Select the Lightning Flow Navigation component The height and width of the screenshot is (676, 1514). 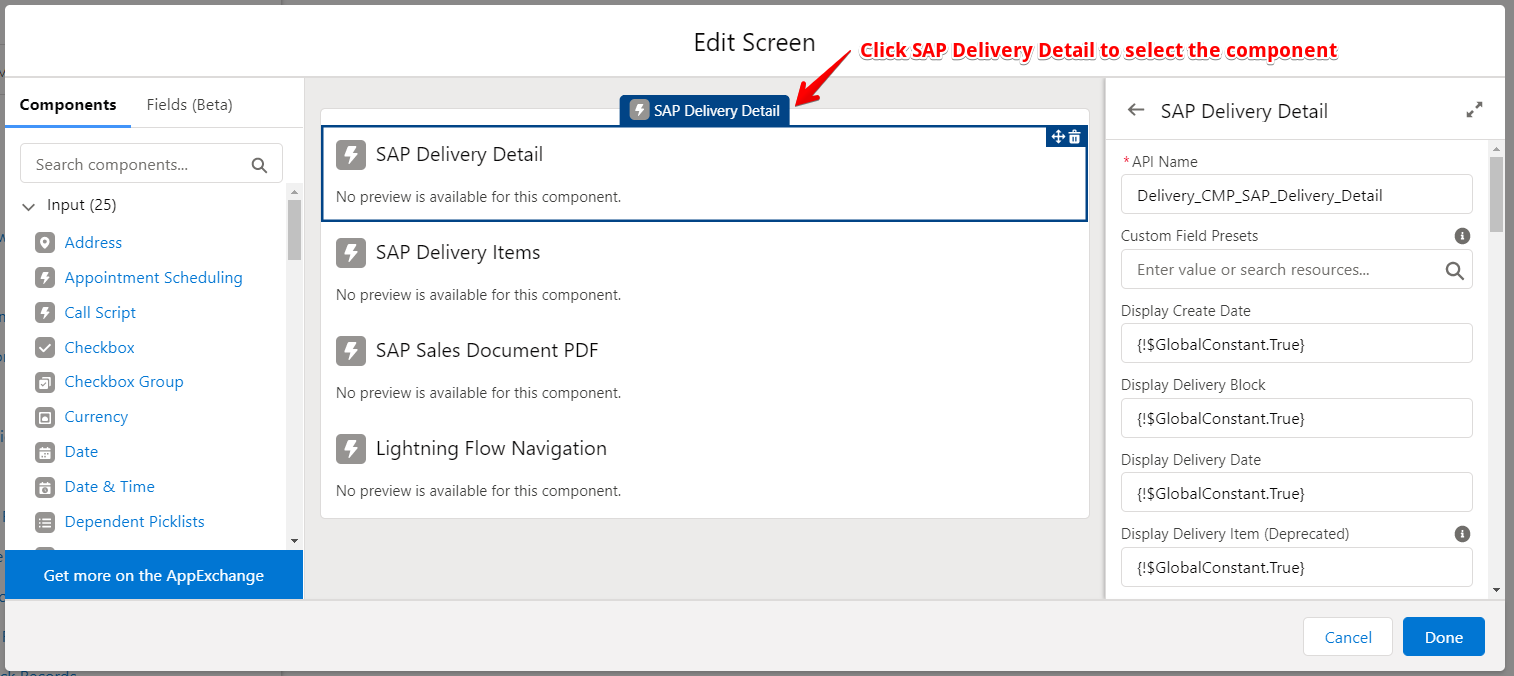[x=705, y=467]
